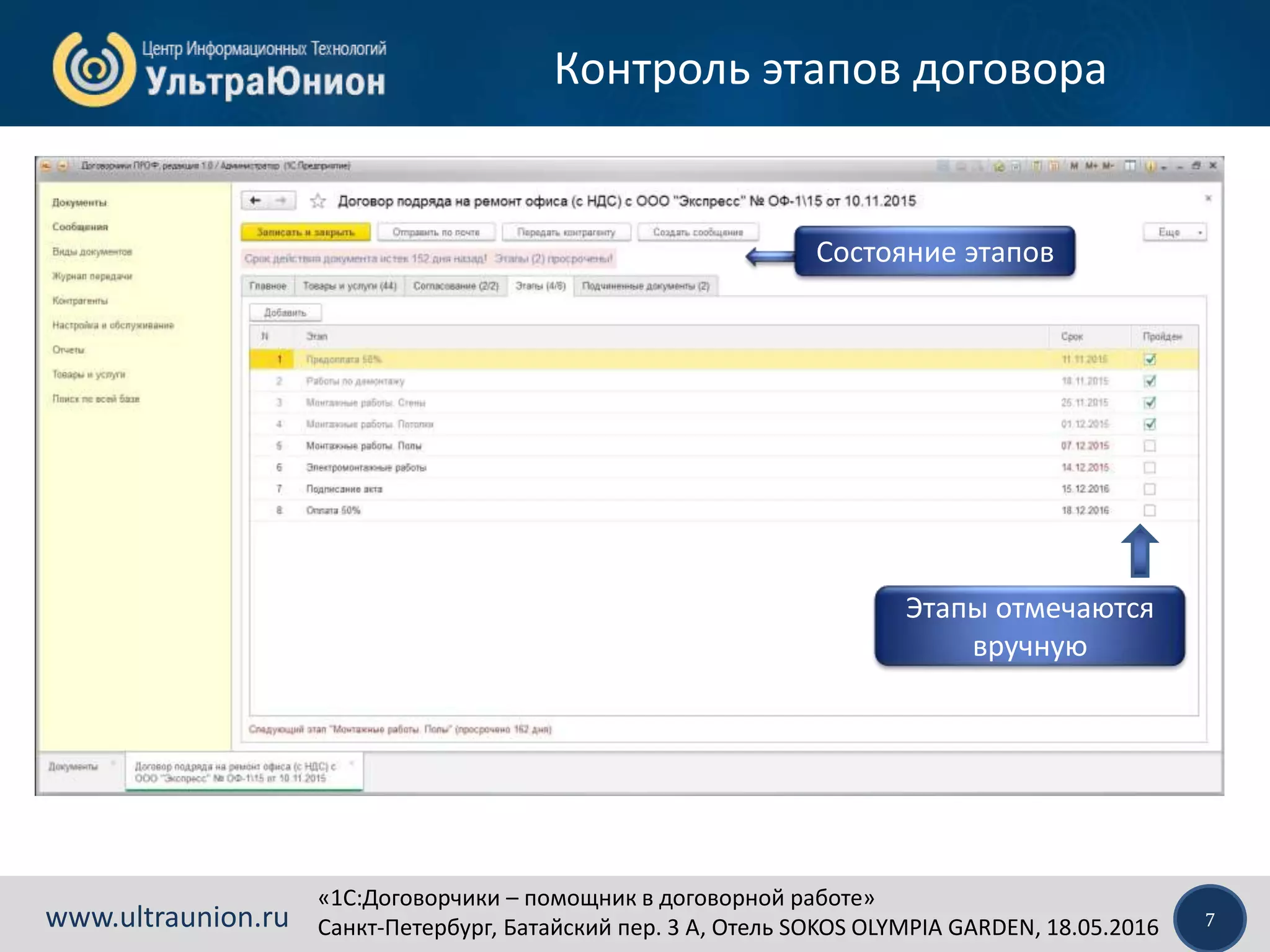Add document to favorites with the star icon
Viewport: 1270px width, 952px height.
pos(318,201)
